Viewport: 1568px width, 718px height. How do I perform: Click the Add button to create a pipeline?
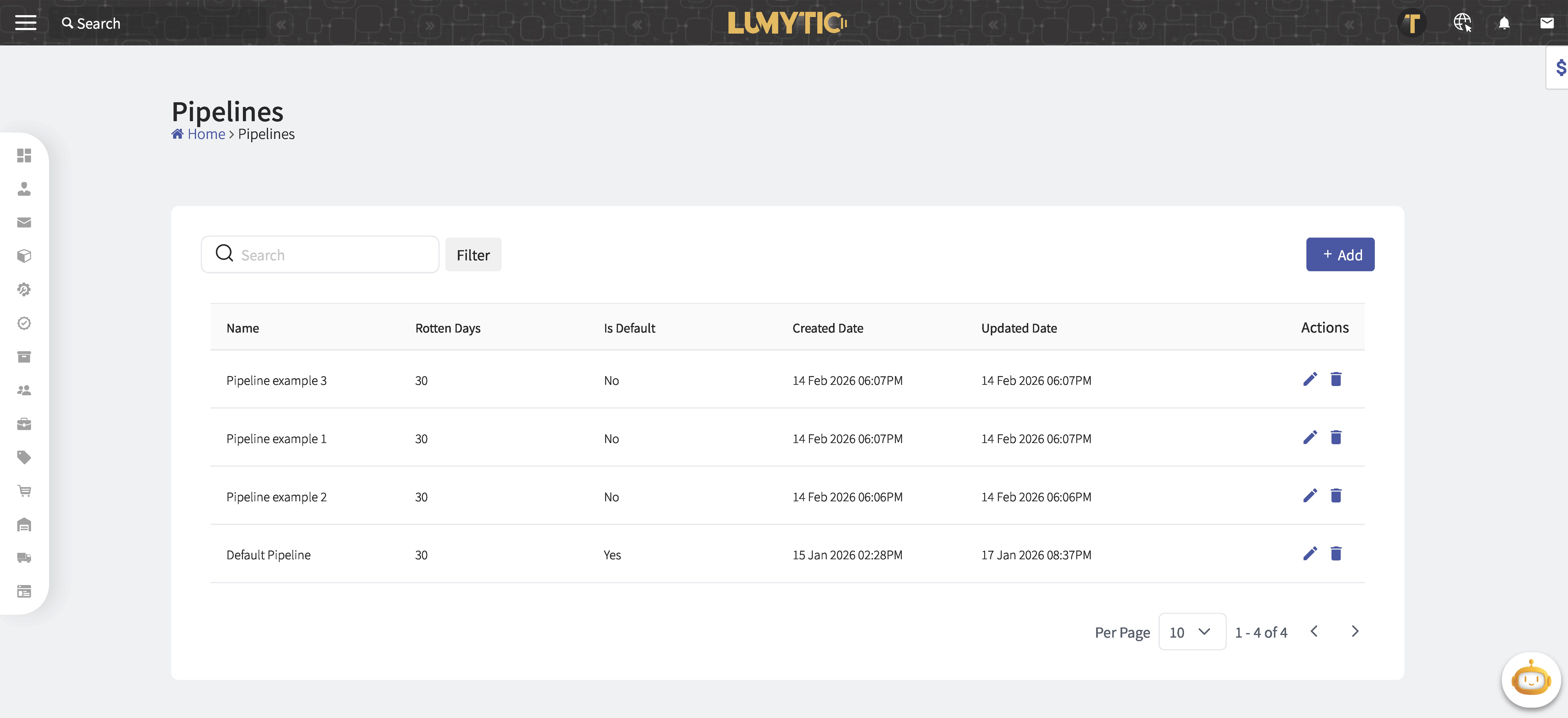[x=1340, y=254]
